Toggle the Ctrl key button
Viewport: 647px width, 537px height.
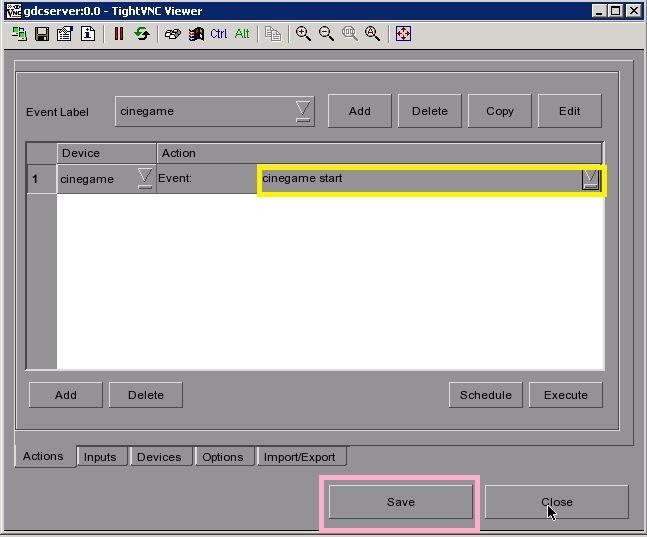pos(219,33)
